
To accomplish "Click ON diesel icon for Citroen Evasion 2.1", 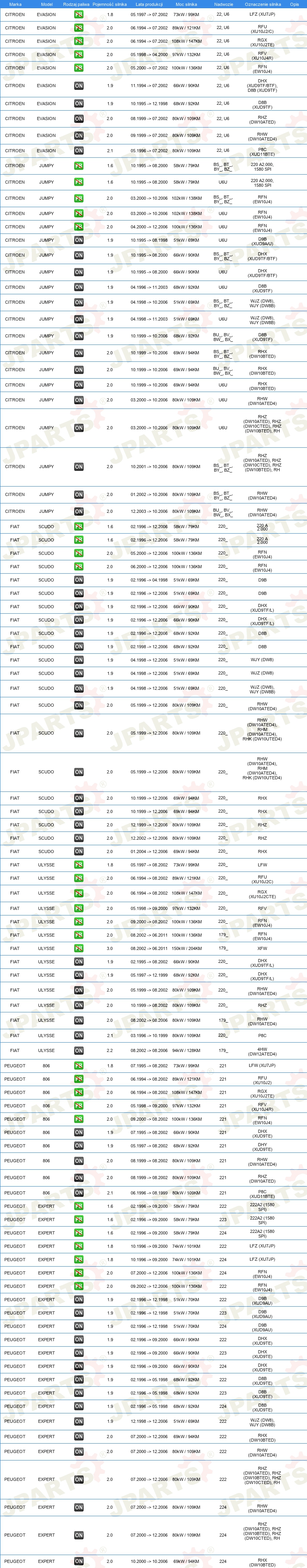I will pos(79,151).
